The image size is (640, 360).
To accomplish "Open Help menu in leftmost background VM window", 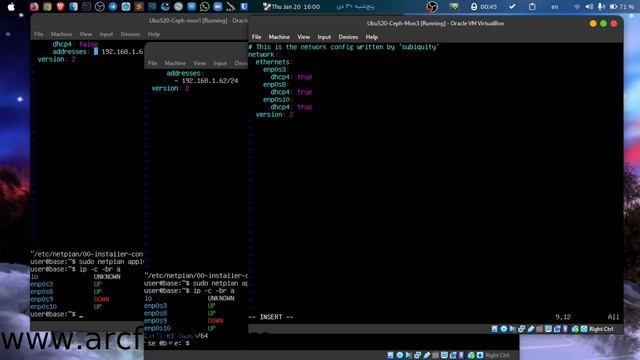I will [154, 34].
